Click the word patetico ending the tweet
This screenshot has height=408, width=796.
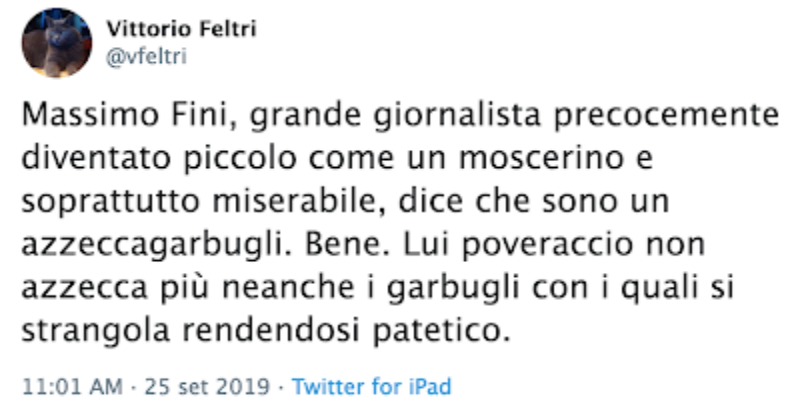click(441, 332)
